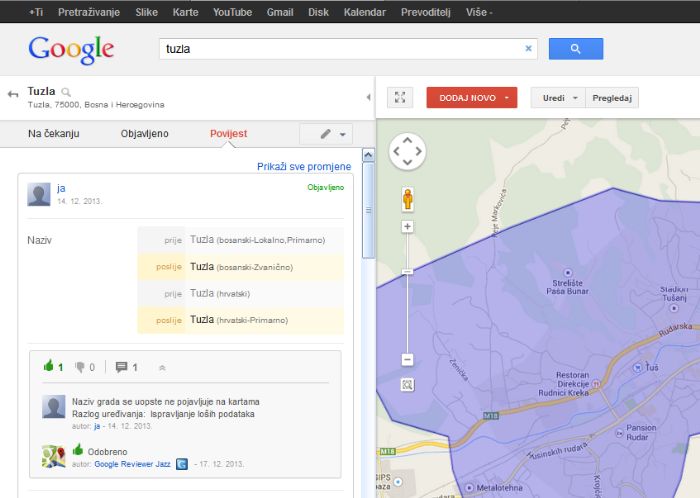Clear the search box with the X icon
Image resolution: width=700 pixels, height=498 pixels.
[528, 48]
